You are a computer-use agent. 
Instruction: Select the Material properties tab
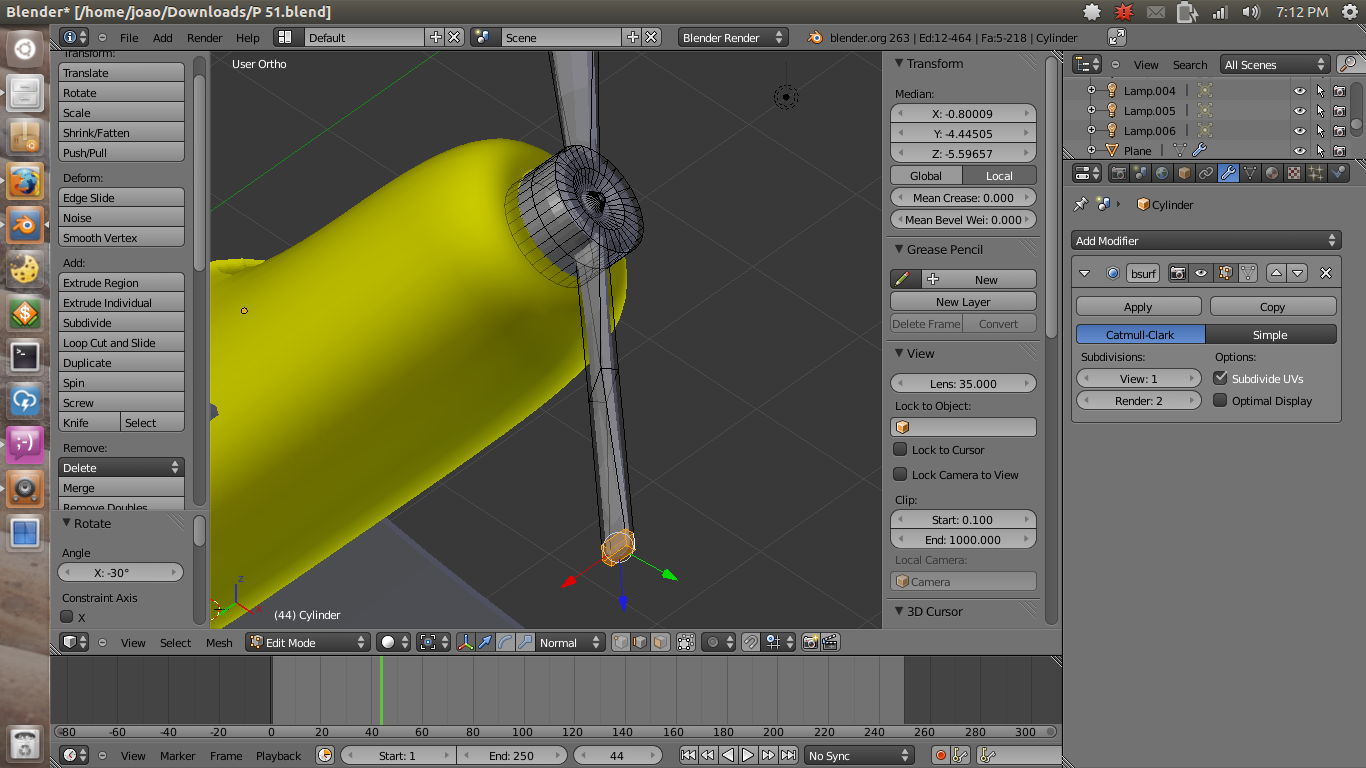(1271, 172)
